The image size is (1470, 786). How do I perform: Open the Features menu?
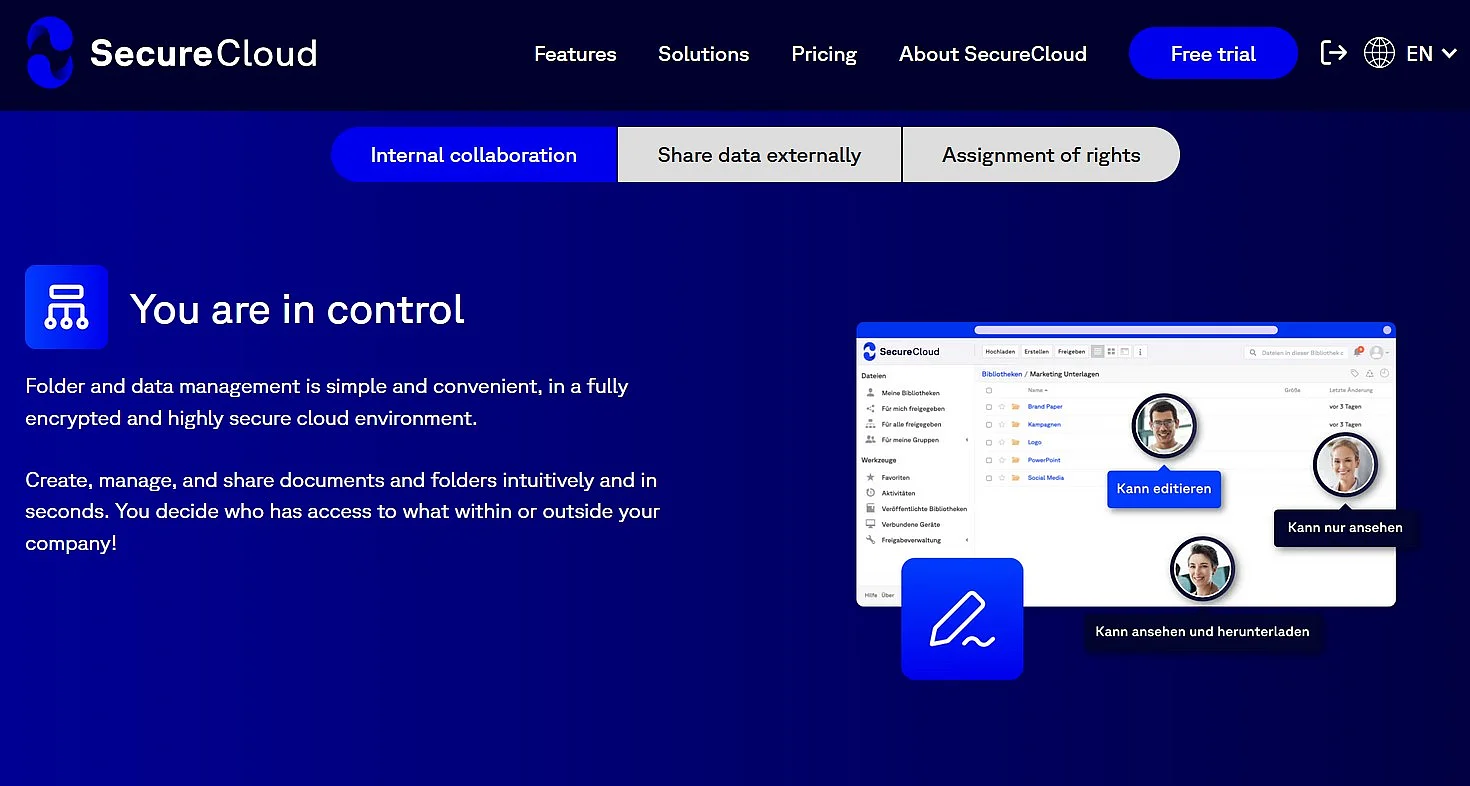(x=575, y=54)
